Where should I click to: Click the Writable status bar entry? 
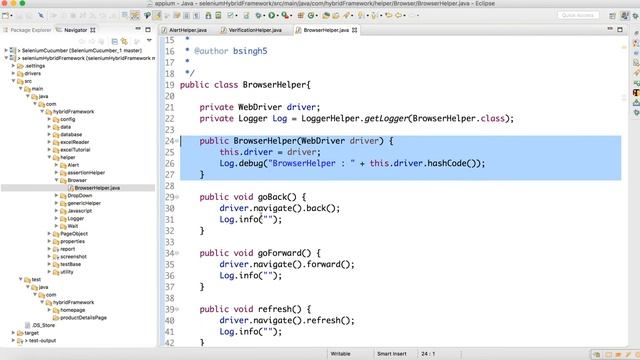pos(340,354)
